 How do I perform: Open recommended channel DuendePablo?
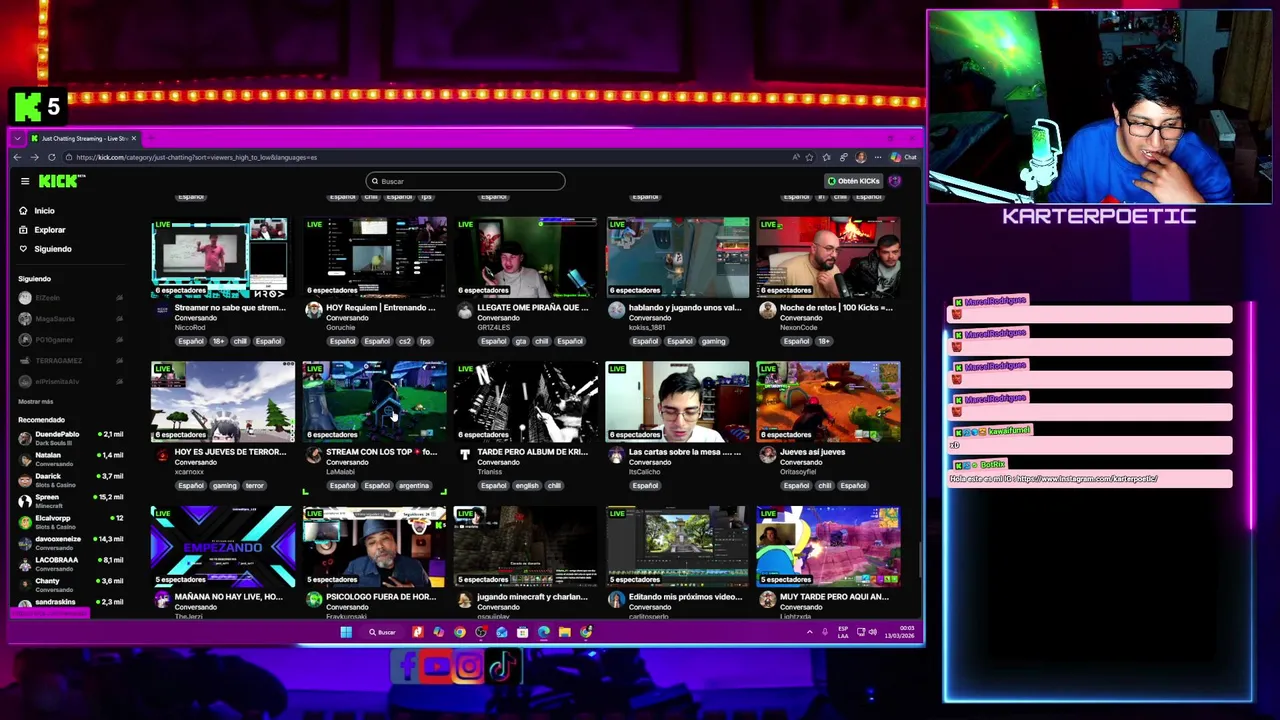pyautogui.click(x=70, y=437)
